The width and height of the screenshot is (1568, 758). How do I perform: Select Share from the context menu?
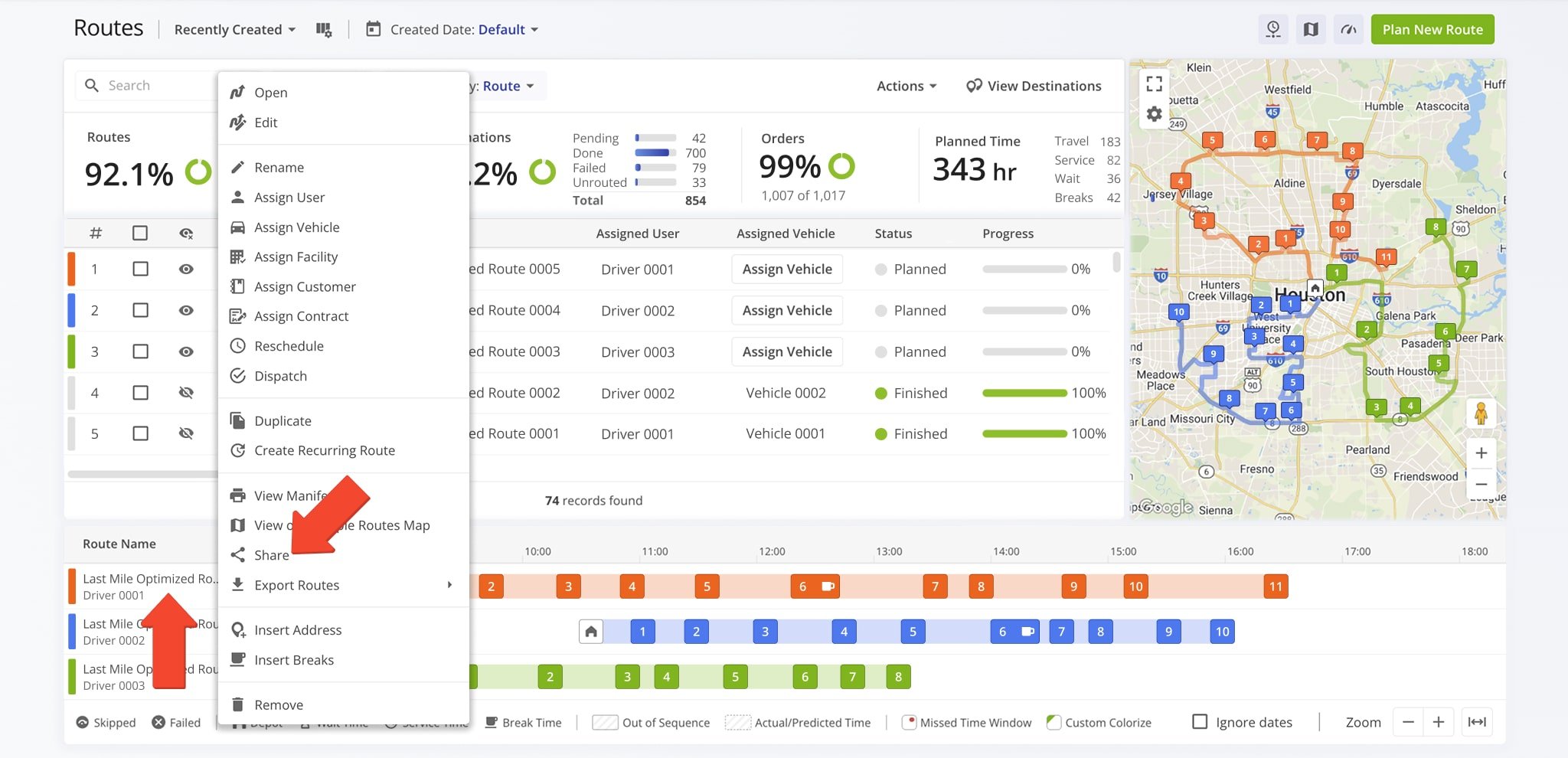coord(271,555)
